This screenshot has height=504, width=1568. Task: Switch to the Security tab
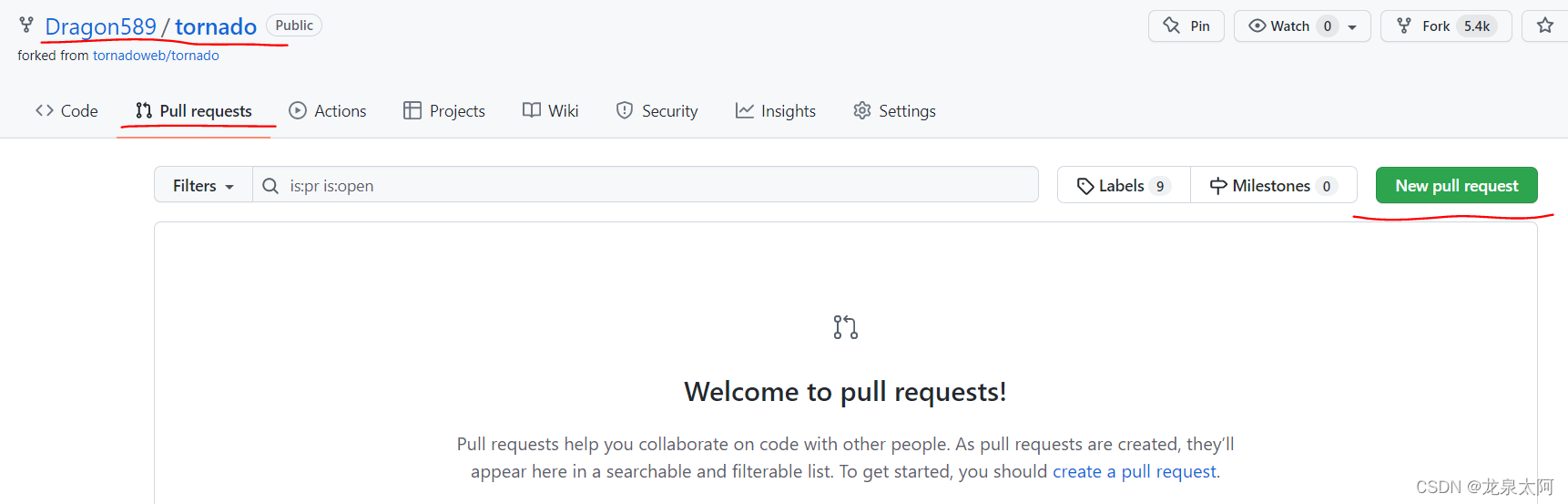pos(657,110)
